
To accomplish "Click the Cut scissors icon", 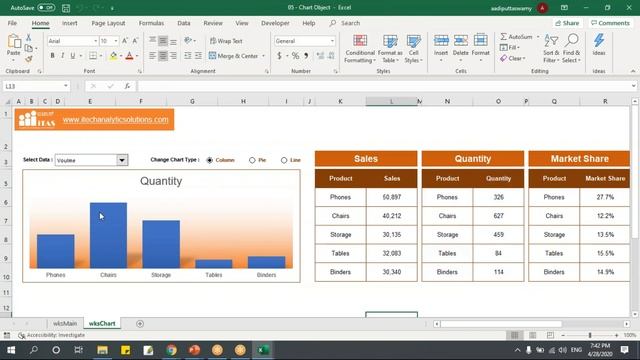I will point(29,38).
